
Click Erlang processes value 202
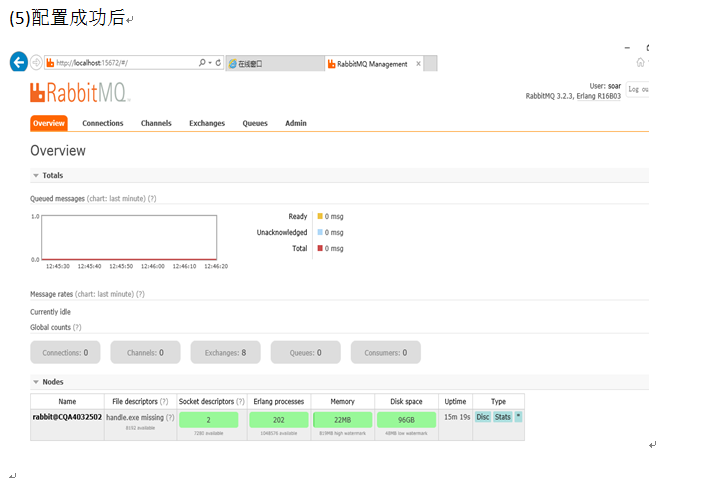tap(278, 420)
